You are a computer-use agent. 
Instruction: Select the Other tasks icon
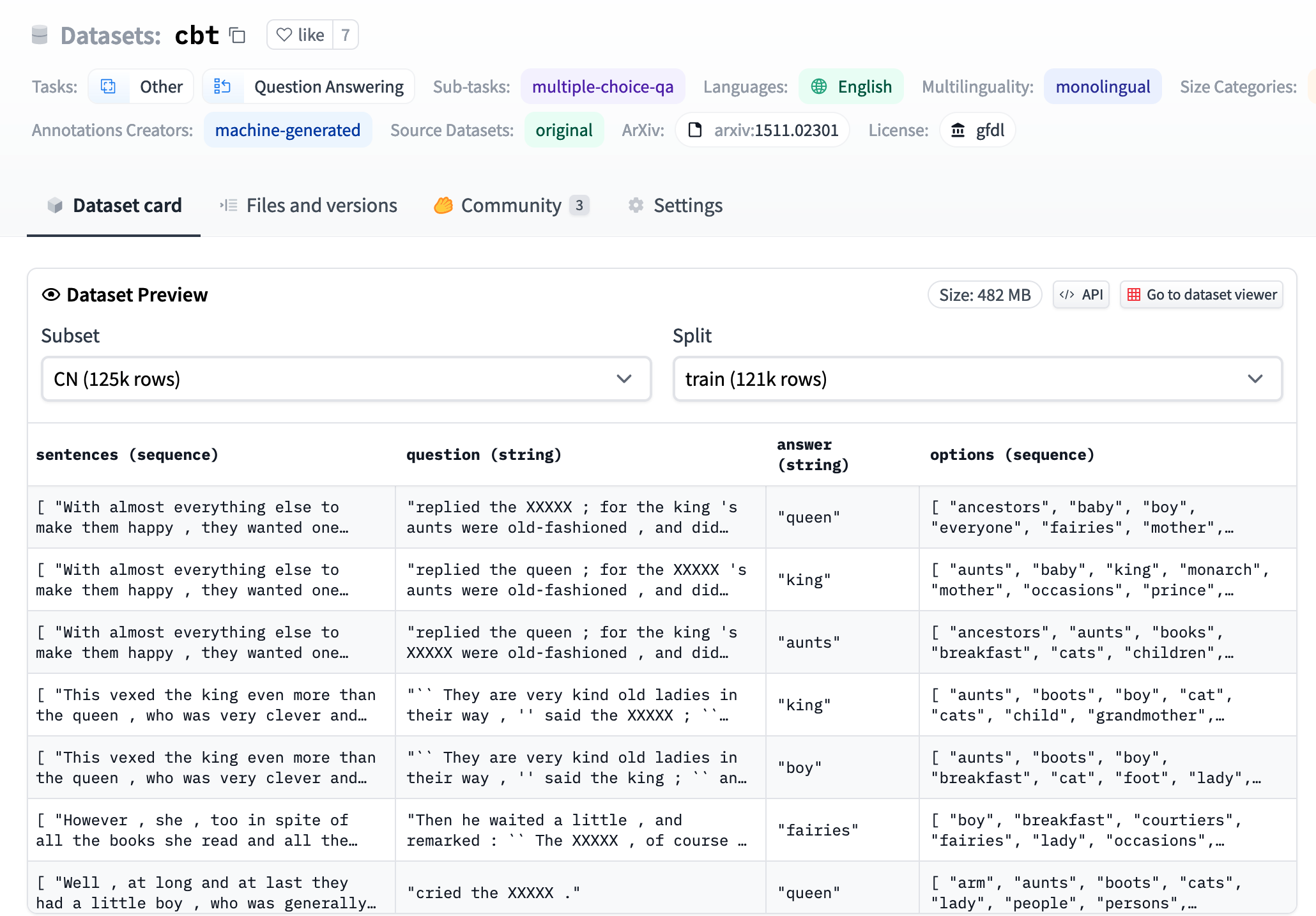coord(109,86)
